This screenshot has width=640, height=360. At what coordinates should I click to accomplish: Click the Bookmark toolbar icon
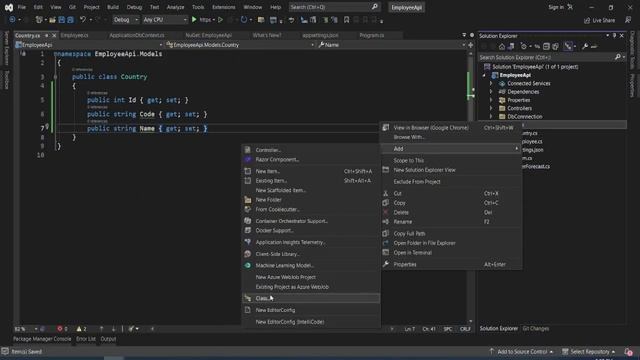(x=347, y=20)
